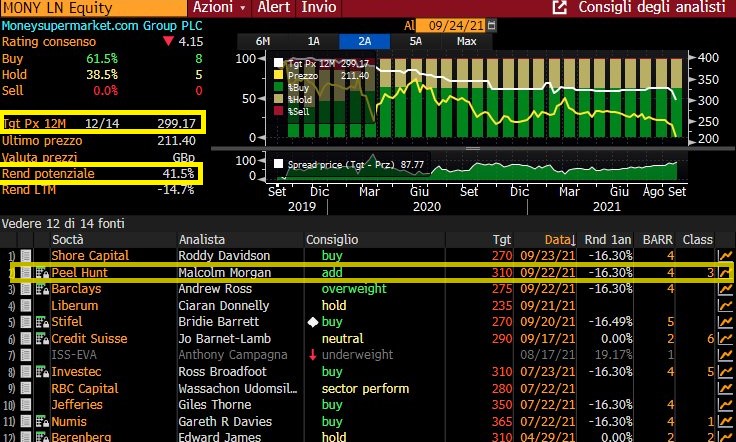This screenshot has height=442, width=736.
Task: Open the Numis row chart icon
Action: [725, 421]
